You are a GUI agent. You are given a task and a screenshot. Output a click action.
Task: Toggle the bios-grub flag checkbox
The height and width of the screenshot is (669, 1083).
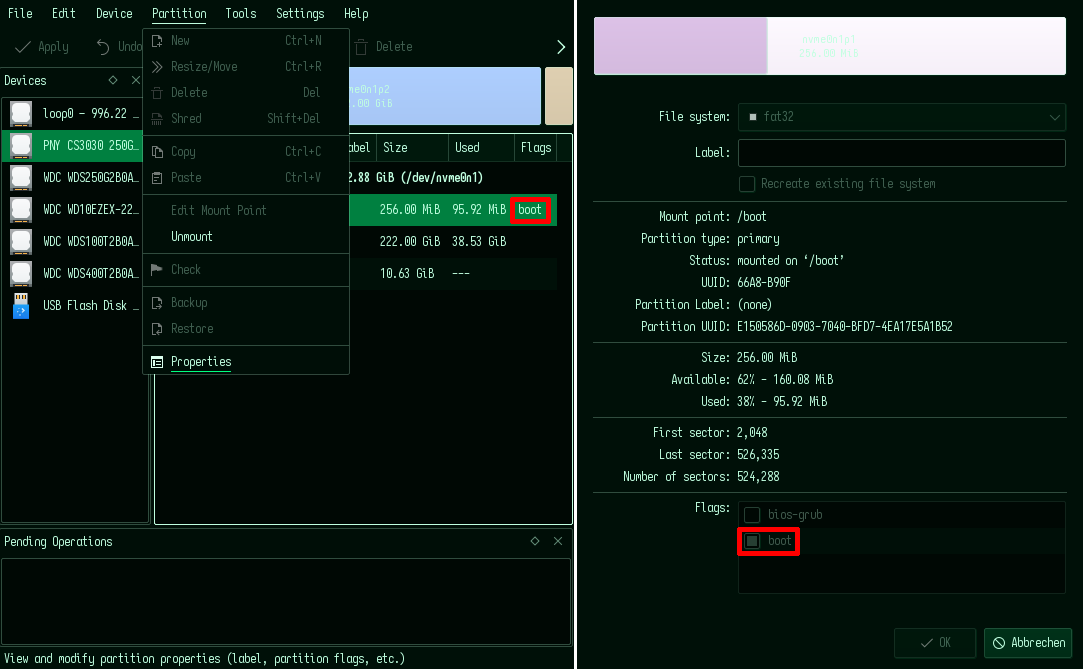(x=752, y=515)
